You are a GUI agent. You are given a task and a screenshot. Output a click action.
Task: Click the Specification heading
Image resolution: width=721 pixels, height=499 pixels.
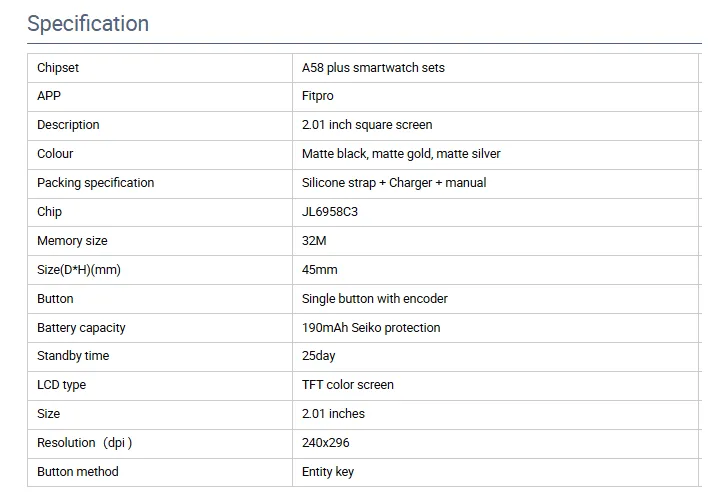pyautogui.click(x=88, y=24)
